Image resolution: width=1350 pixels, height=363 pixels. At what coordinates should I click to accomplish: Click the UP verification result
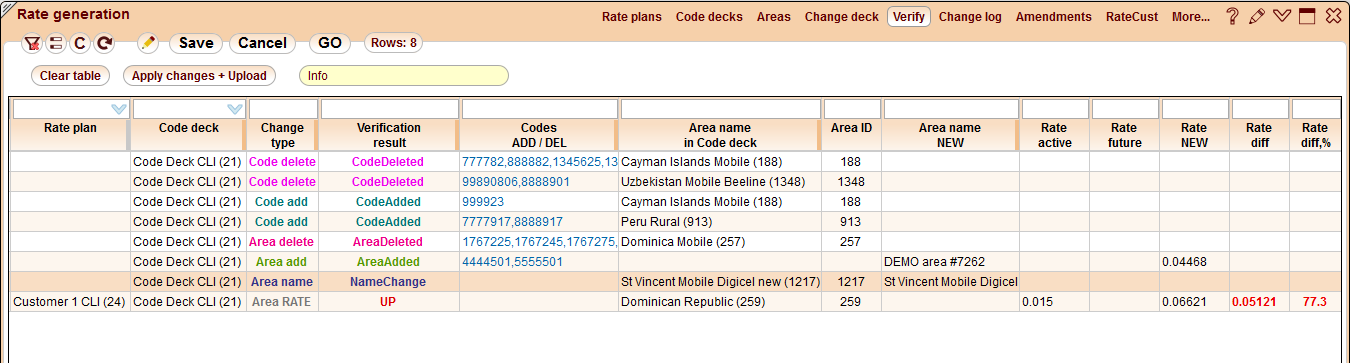click(x=388, y=301)
